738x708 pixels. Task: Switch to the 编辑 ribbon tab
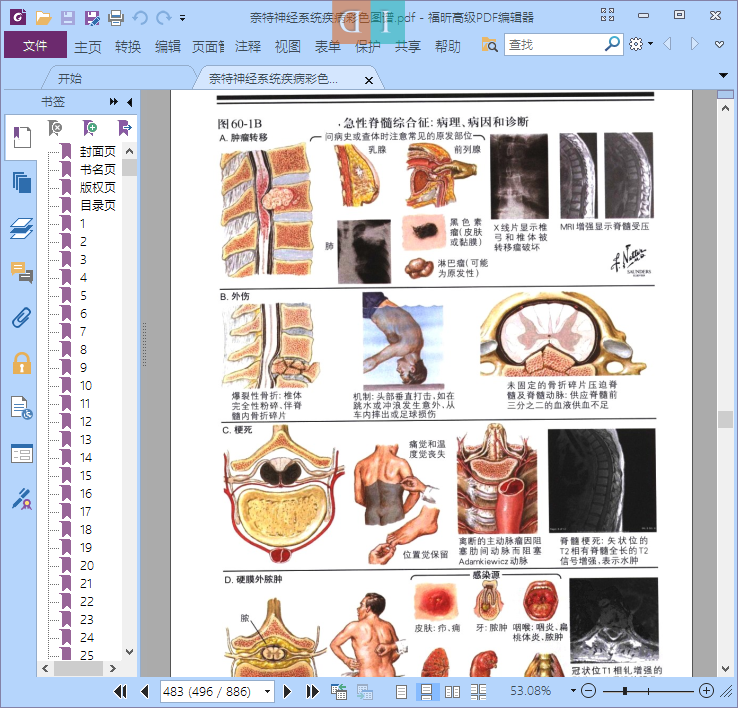pyautogui.click(x=168, y=47)
